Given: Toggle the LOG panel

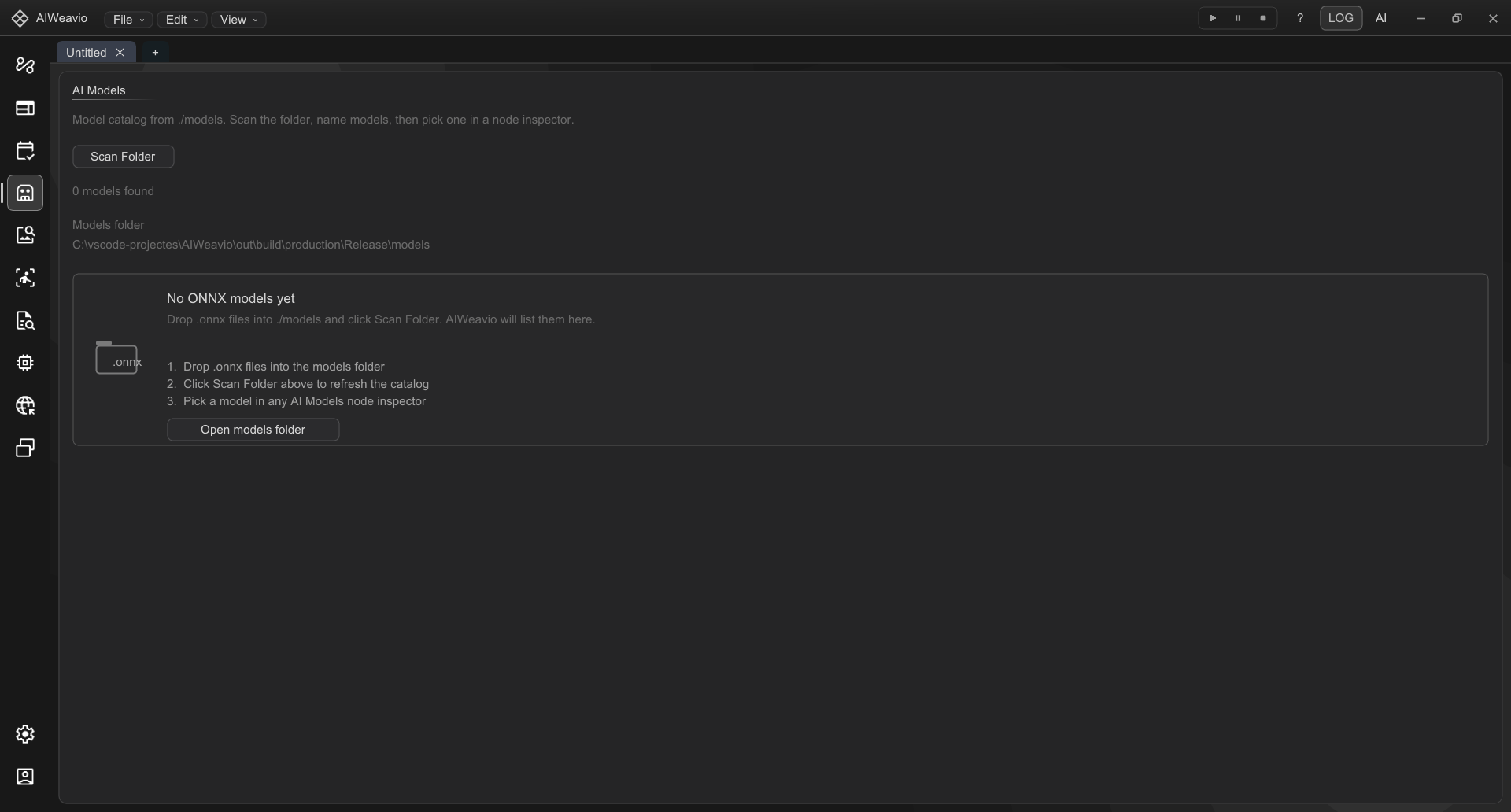Looking at the screenshot, I should click(x=1341, y=18).
